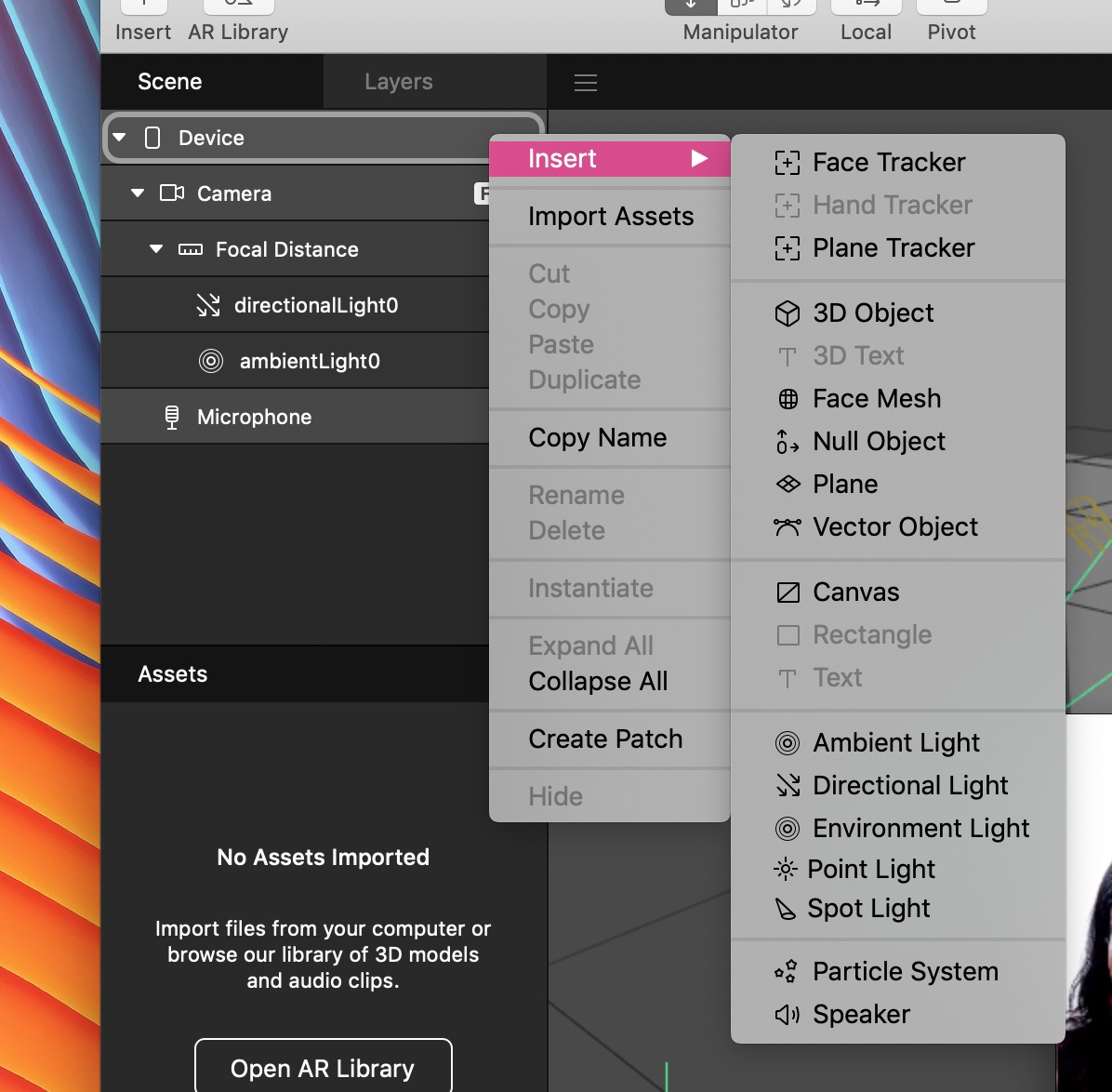Click the Speaker icon in Insert submenu

(787, 1015)
